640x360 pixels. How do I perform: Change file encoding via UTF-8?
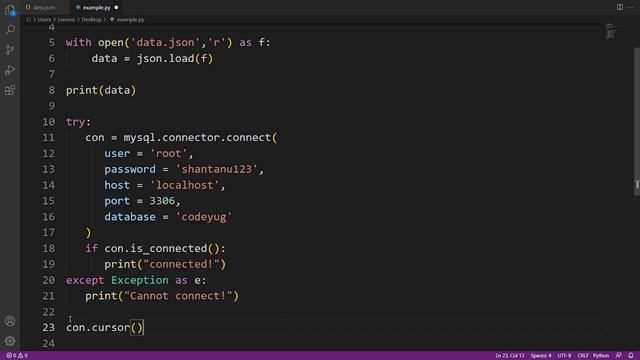pyautogui.click(x=564, y=356)
